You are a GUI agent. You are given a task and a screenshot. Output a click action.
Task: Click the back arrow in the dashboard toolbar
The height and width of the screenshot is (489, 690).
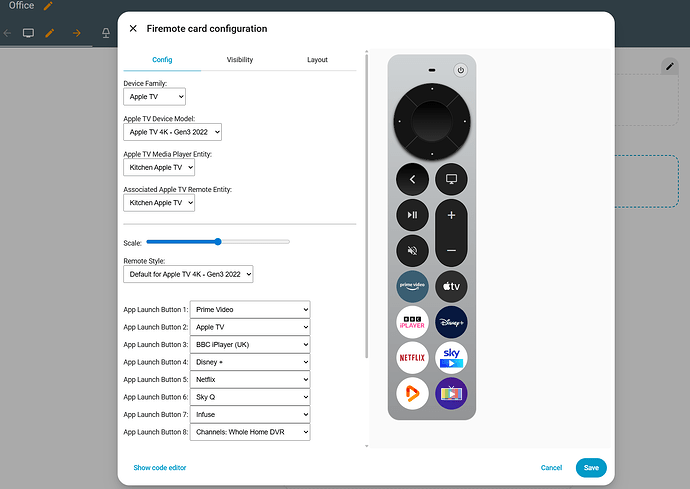click(7, 33)
